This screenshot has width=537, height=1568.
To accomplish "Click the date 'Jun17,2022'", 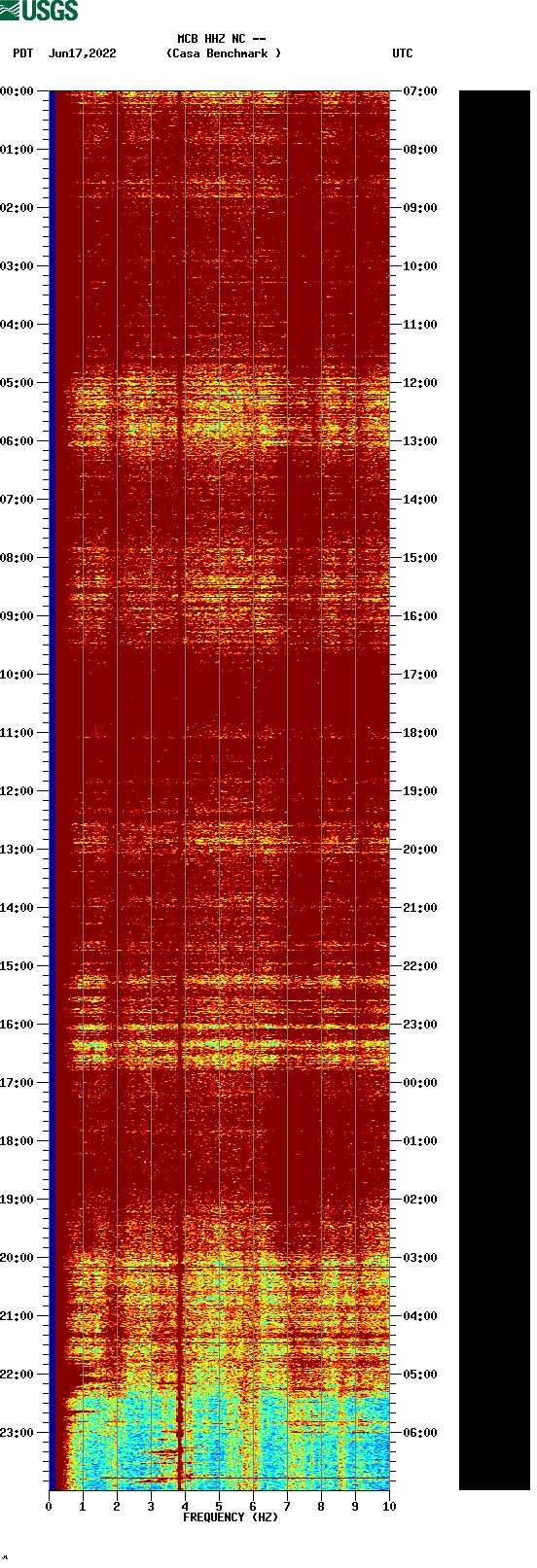I will [82, 53].
